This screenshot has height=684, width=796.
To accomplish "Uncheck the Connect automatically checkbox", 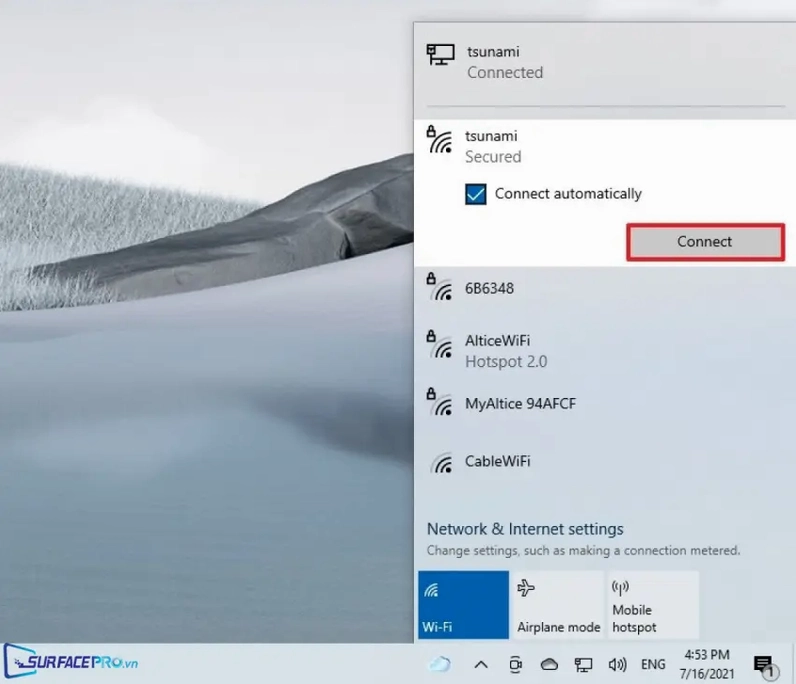I will click(476, 194).
